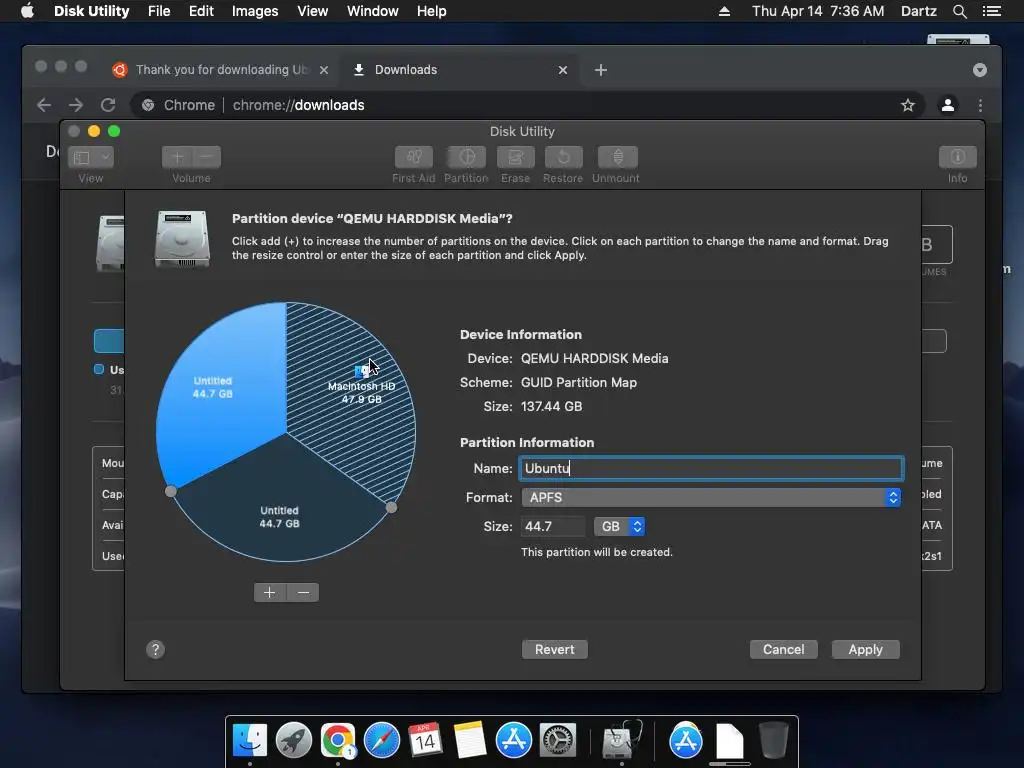Open App Store icon beside Notes
1024x768 pixels.
tap(513, 741)
